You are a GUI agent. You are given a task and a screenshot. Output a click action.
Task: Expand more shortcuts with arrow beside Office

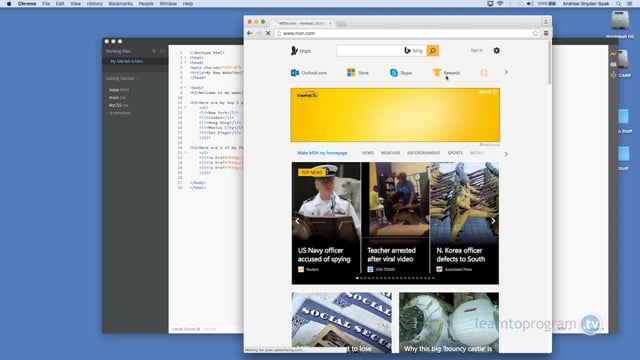click(x=506, y=72)
